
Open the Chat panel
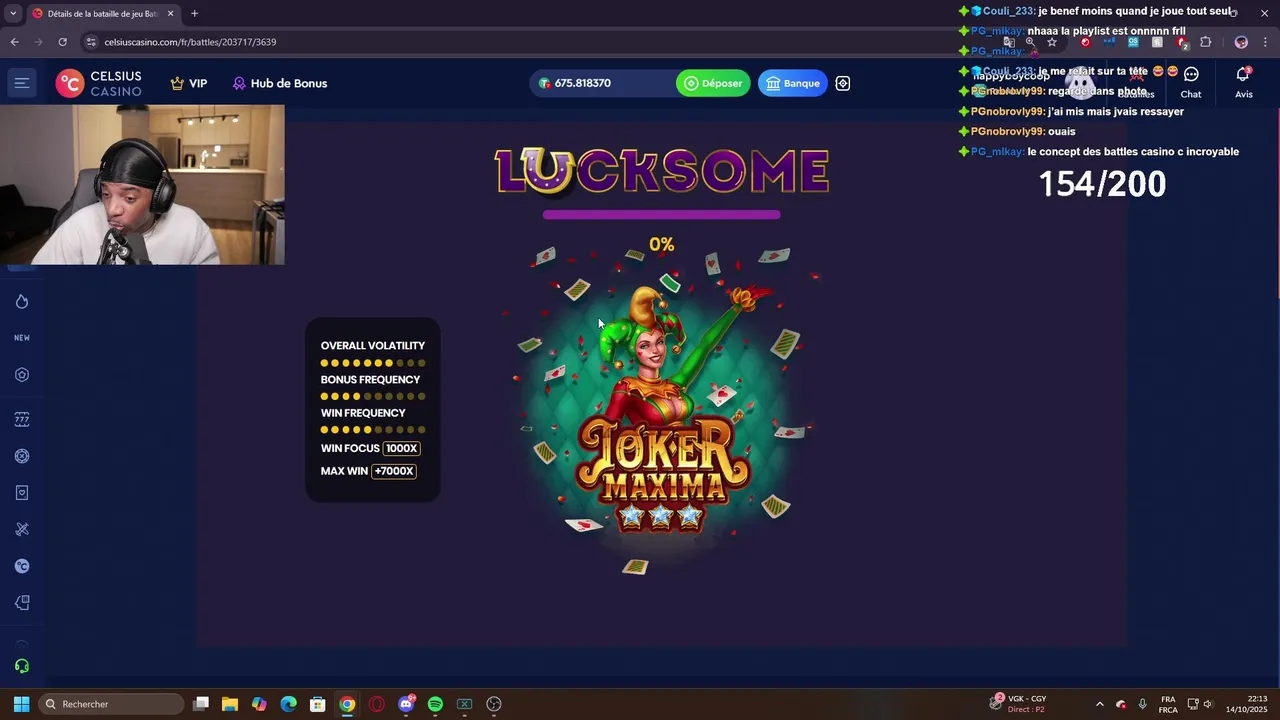tap(1191, 83)
